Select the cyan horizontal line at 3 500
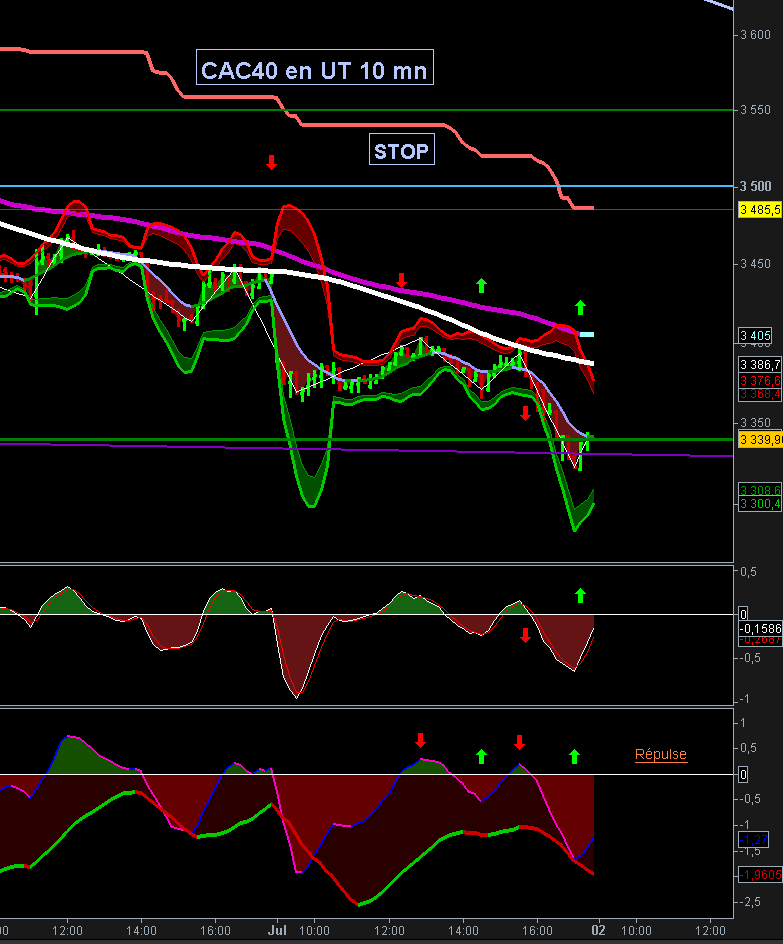The height and width of the screenshot is (944, 783). pos(366,186)
